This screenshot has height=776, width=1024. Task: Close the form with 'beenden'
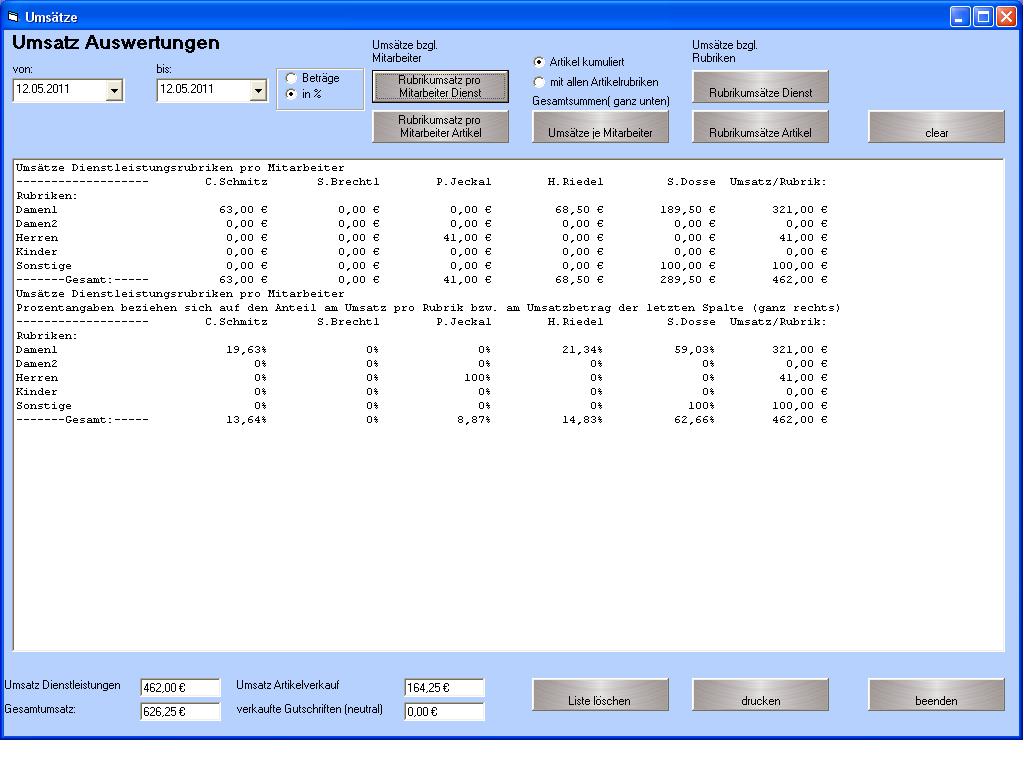point(936,695)
